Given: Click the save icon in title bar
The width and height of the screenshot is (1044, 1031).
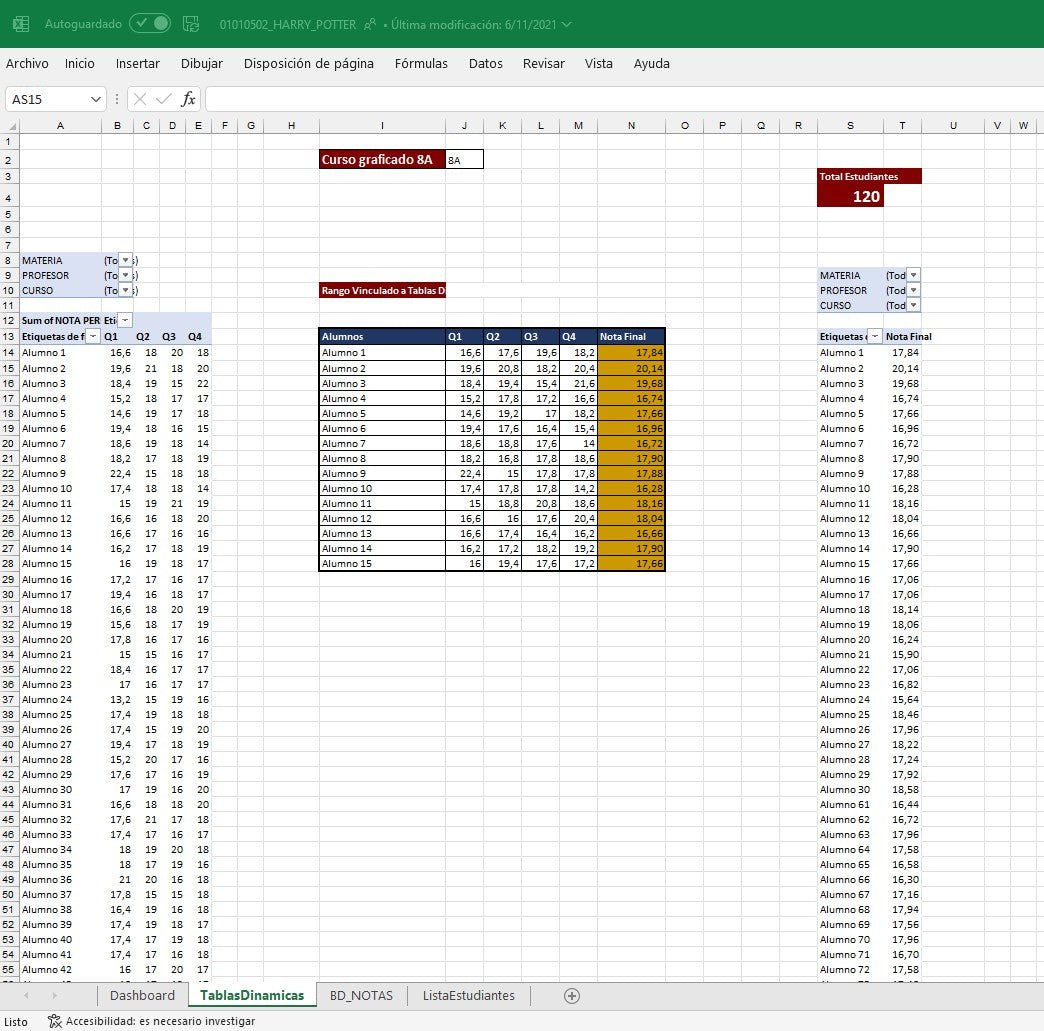Looking at the screenshot, I should pos(191,24).
